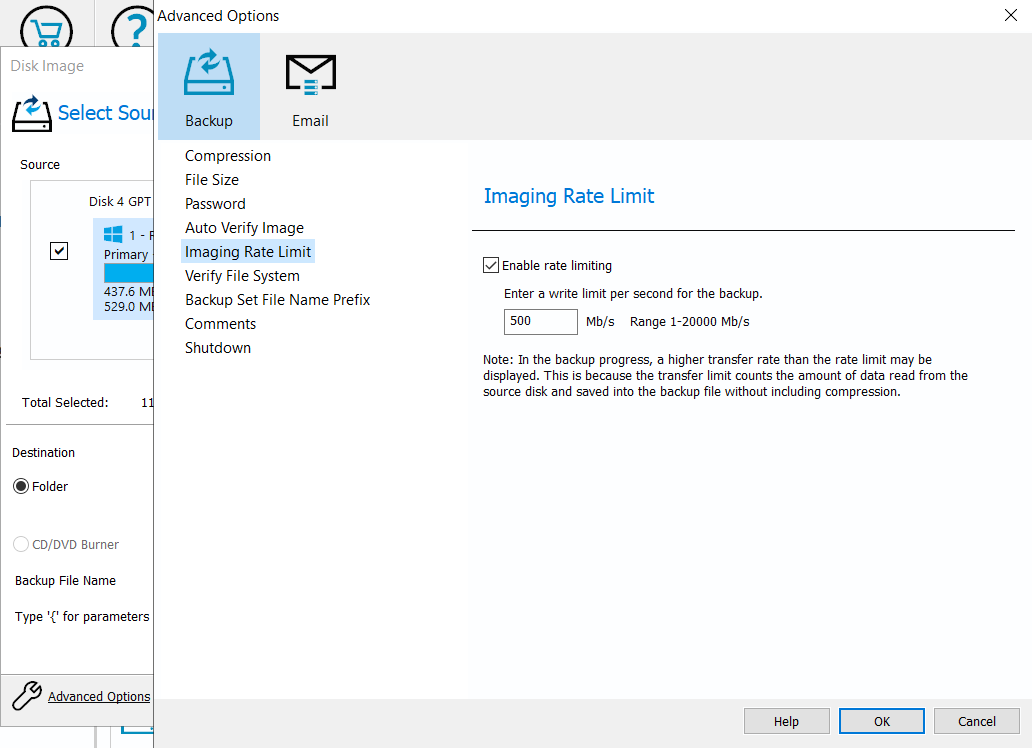This screenshot has height=748, width=1032.
Task: Click the Select Source disk icon
Action: (32, 113)
